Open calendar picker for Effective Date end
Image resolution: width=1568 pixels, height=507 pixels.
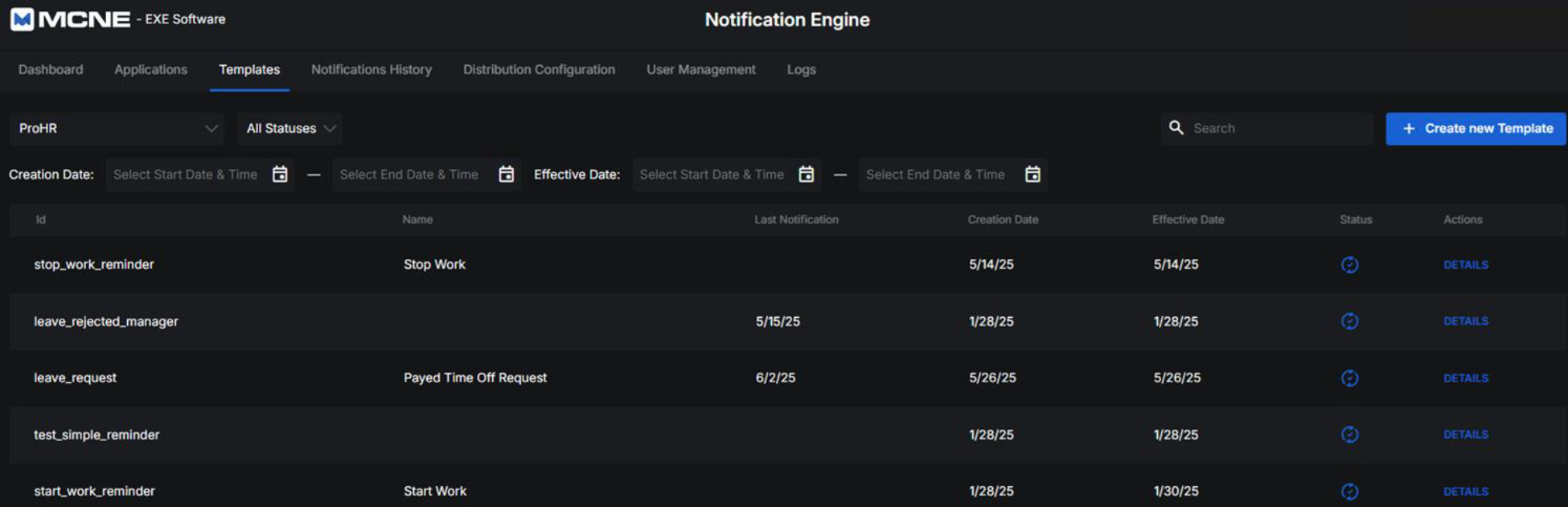(1032, 175)
